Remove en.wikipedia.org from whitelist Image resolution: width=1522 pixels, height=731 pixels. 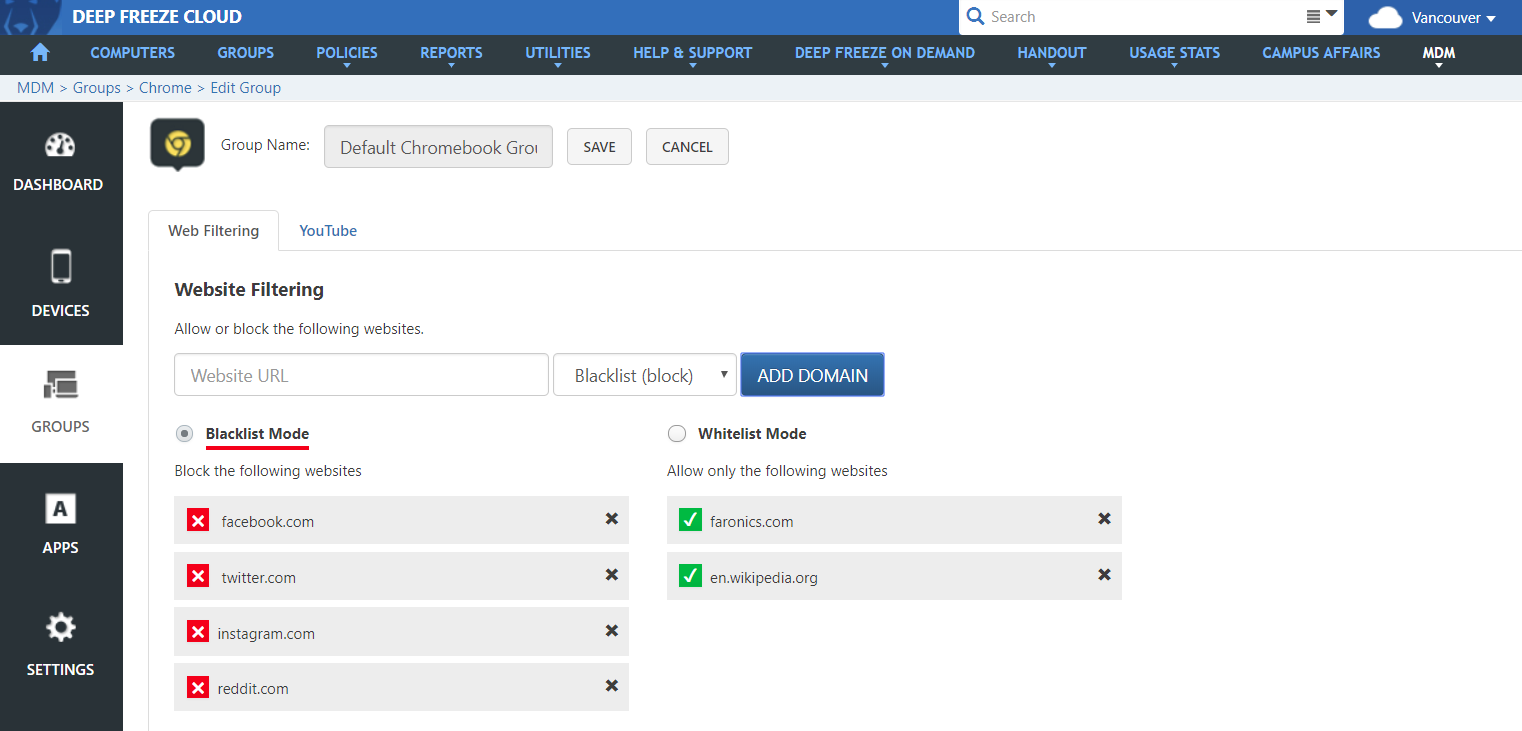tap(1104, 574)
